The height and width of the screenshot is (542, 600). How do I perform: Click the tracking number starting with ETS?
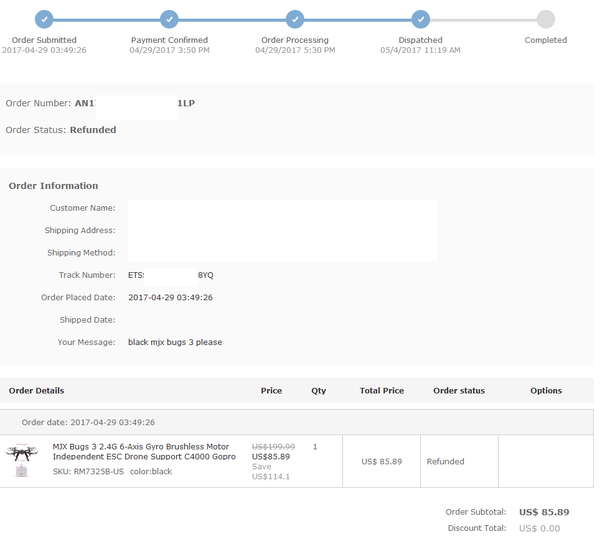[x=171, y=275]
